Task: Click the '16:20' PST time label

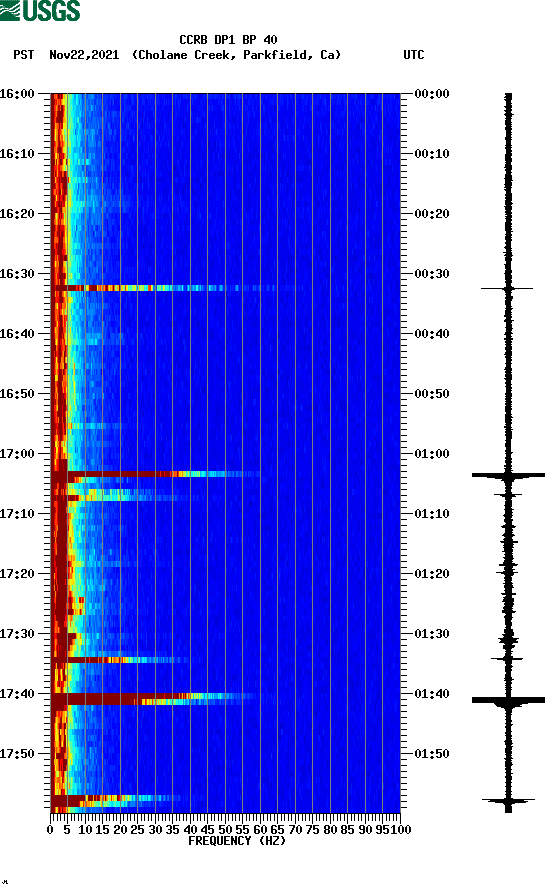Action: 18,214
